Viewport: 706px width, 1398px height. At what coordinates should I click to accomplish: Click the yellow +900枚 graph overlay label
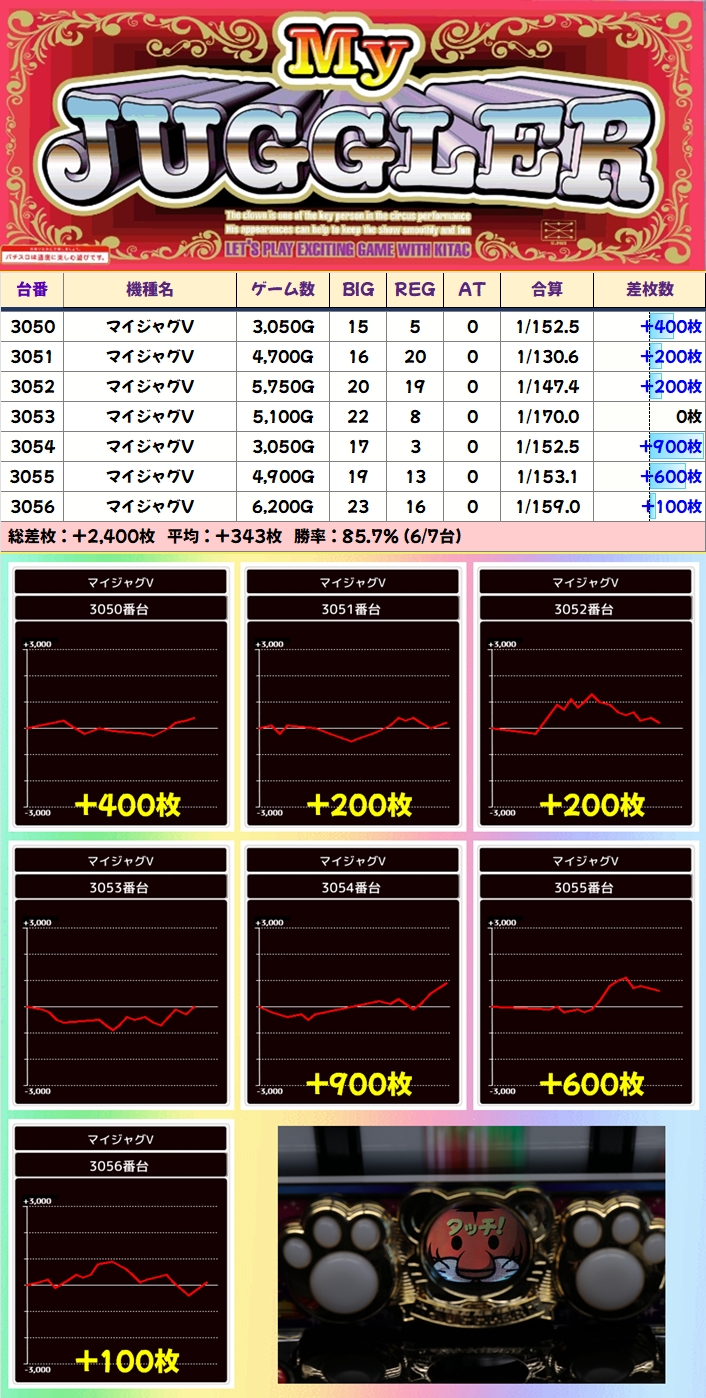pyautogui.click(x=358, y=1083)
